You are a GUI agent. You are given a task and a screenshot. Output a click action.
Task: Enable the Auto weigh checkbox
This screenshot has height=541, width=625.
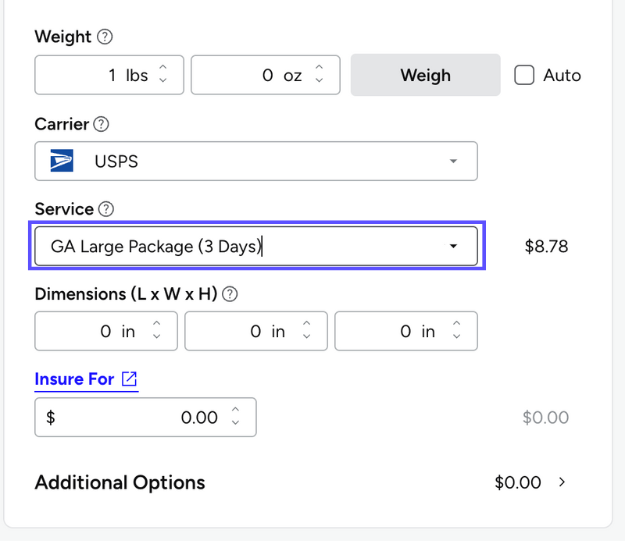click(x=524, y=75)
